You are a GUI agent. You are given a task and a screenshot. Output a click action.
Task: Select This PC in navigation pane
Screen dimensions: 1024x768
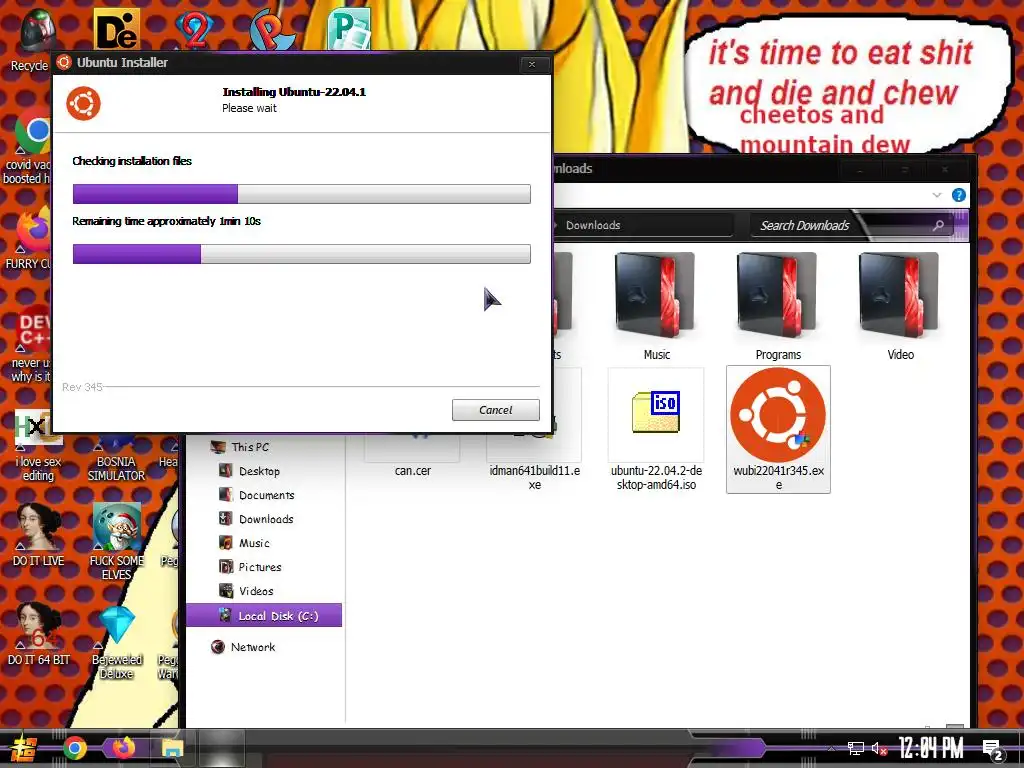[249, 447]
